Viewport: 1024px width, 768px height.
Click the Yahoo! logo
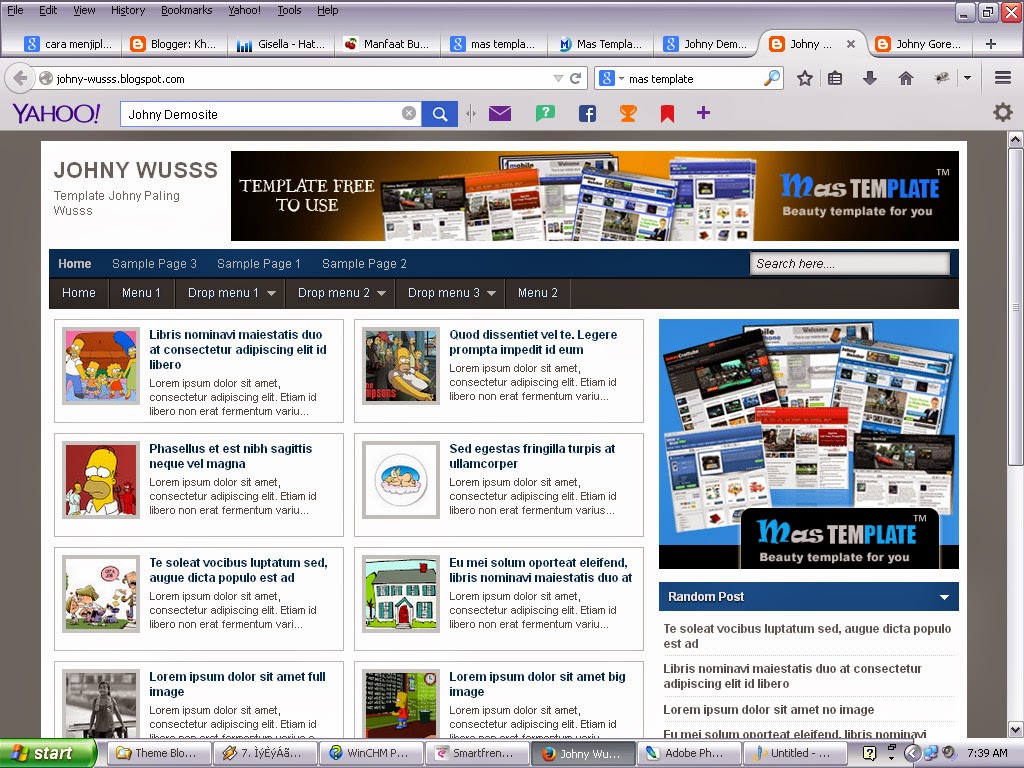pos(56,114)
